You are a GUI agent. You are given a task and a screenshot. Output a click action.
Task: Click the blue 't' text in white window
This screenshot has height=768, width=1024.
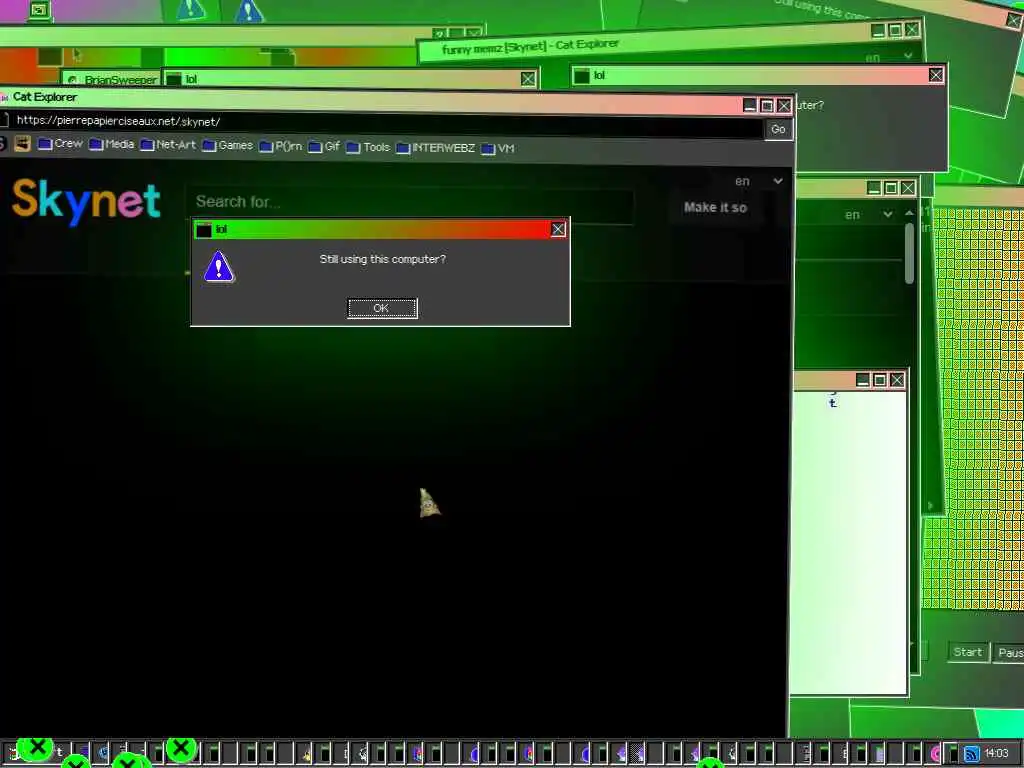click(x=833, y=402)
